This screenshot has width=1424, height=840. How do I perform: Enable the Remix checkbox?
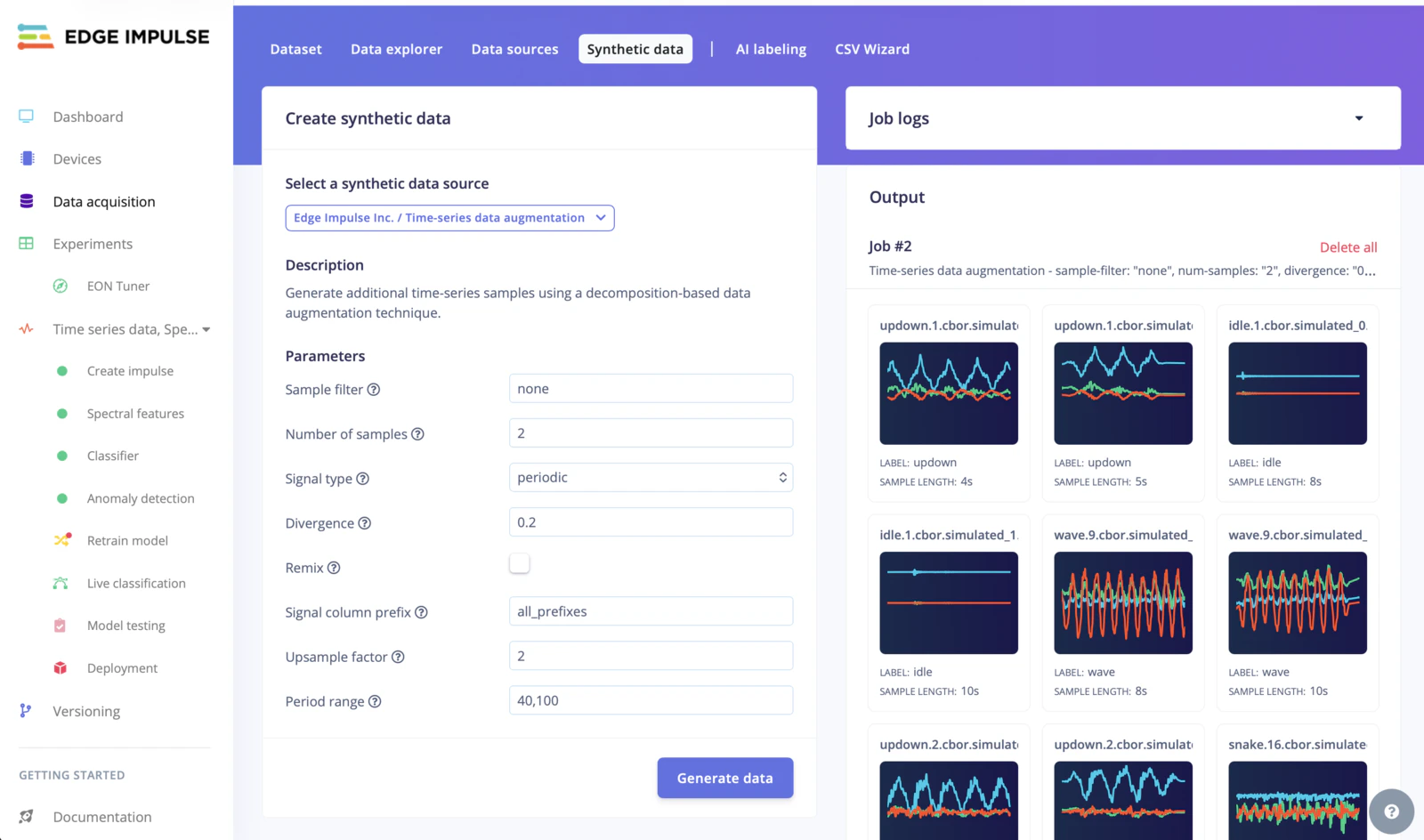520,563
